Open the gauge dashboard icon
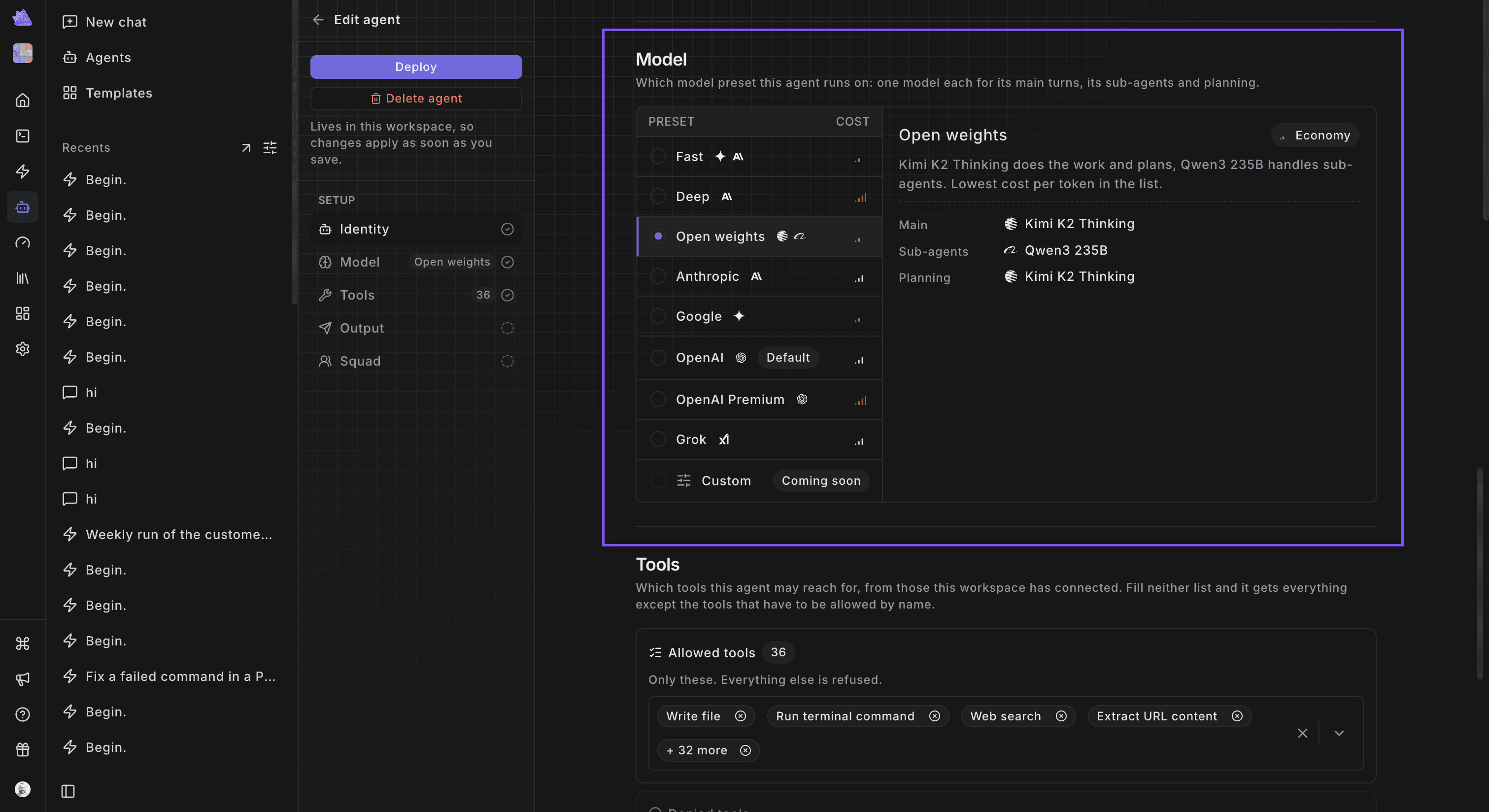Viewport: 1489px width, 812px height. point(23,242)
